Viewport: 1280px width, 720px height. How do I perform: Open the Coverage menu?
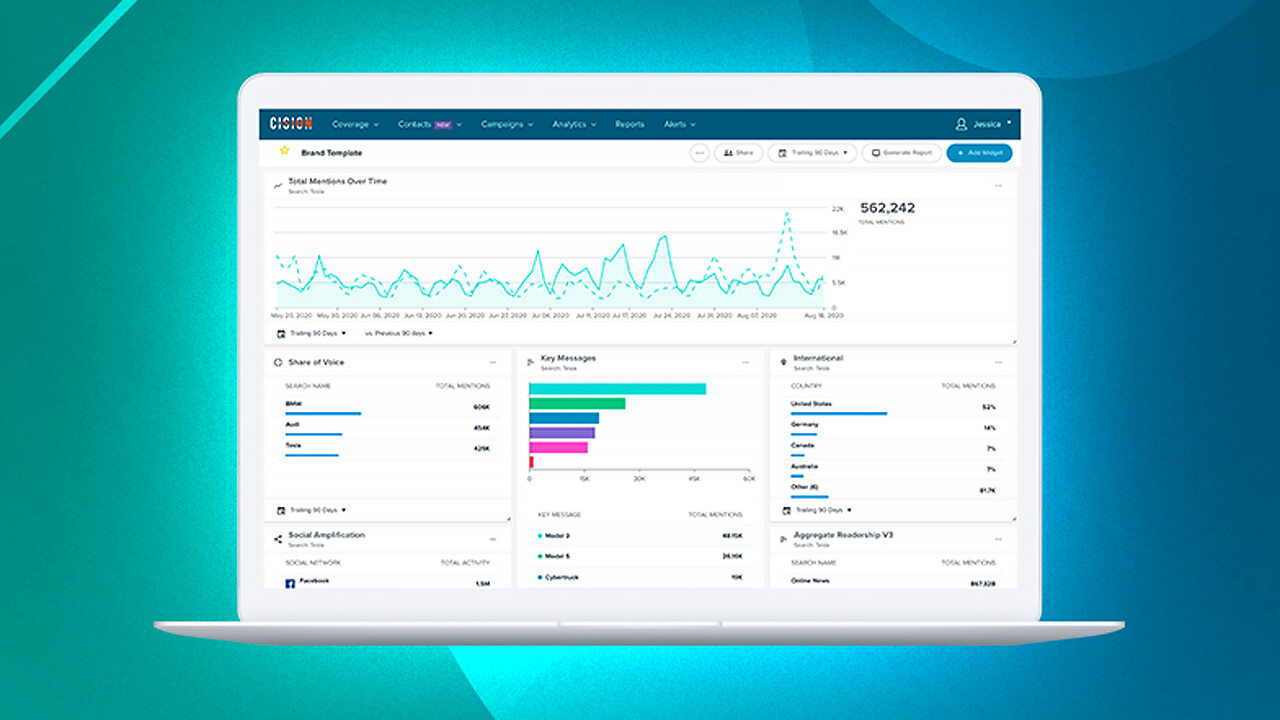tap(356, 124)
